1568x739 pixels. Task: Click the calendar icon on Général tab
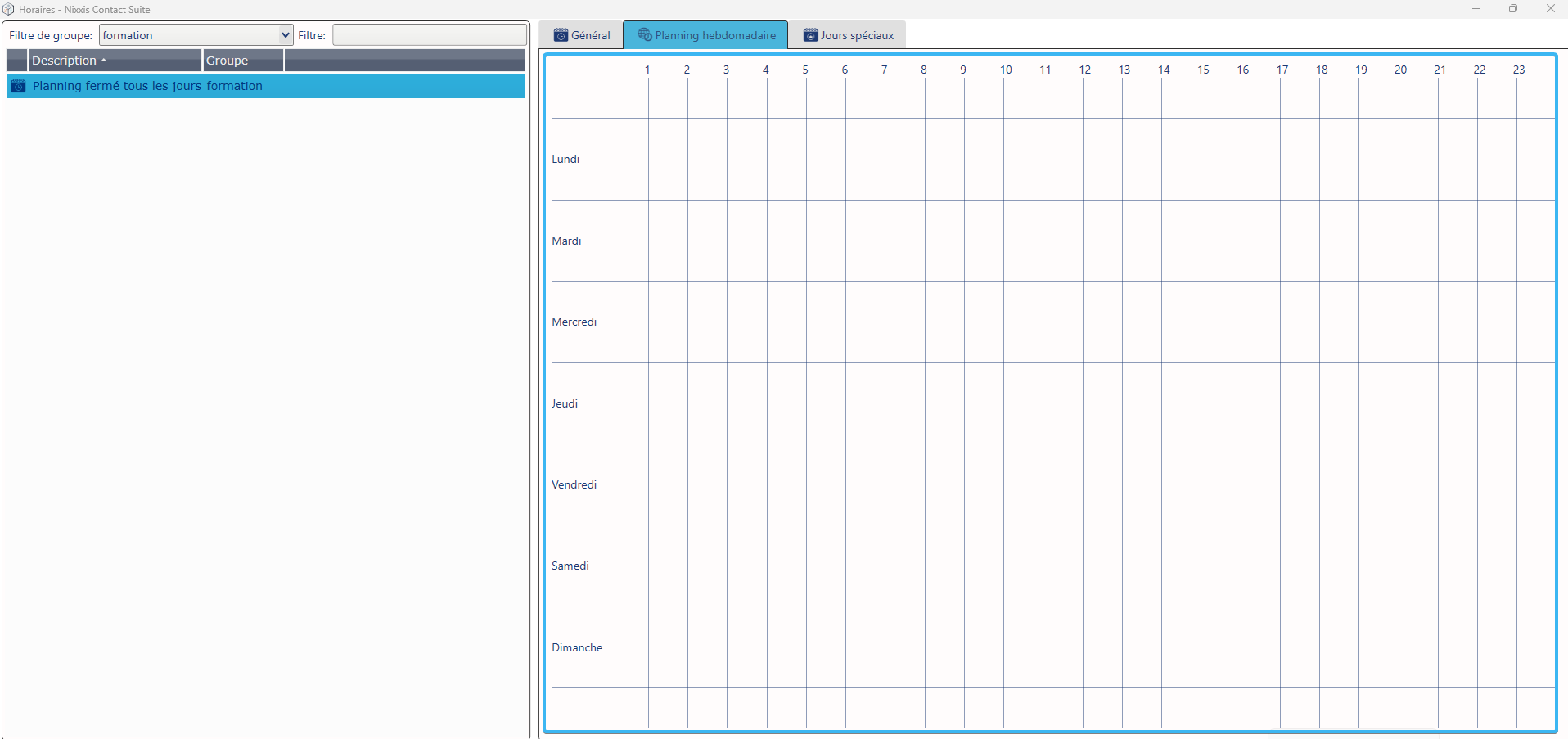[x=561, y=35]
